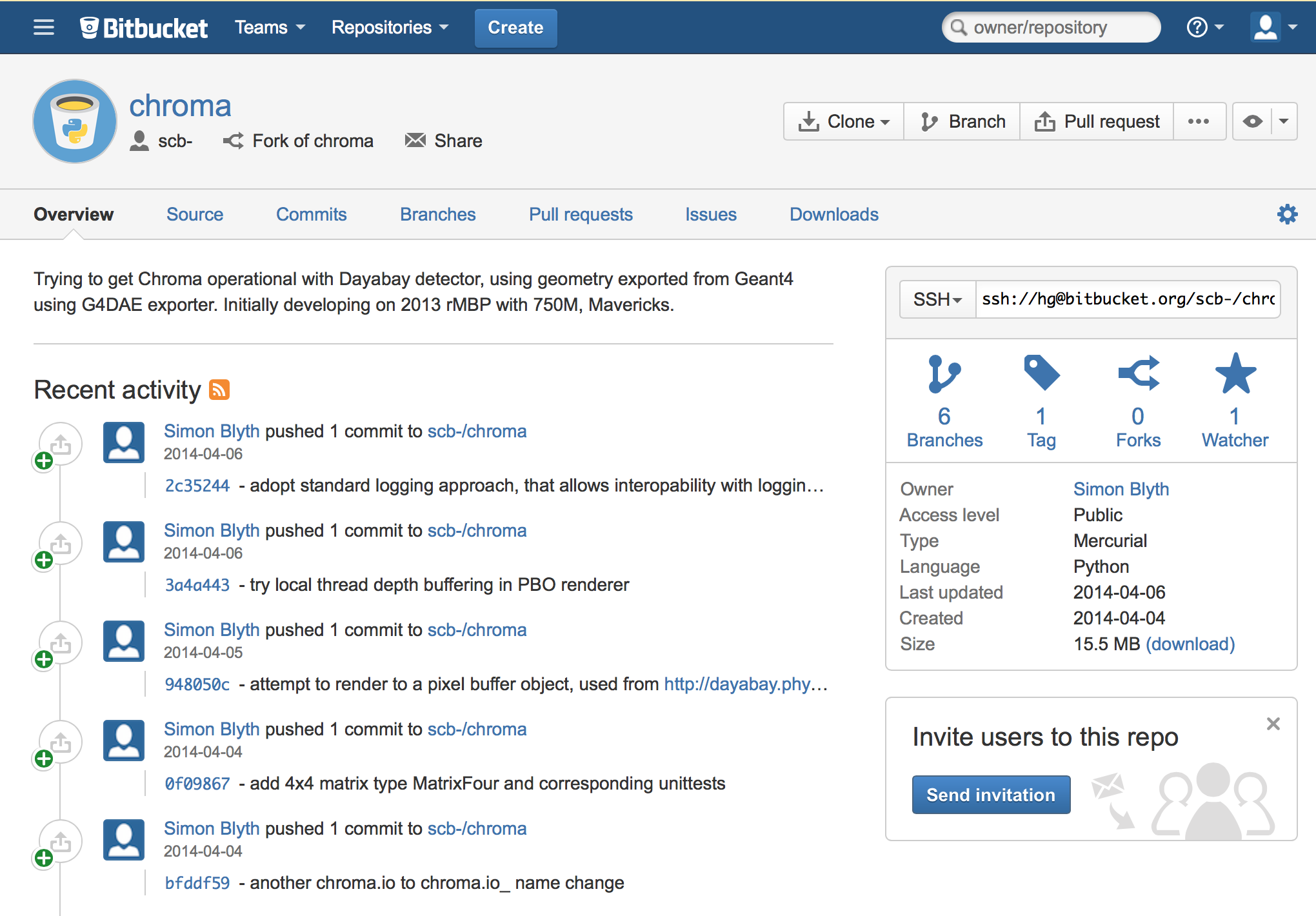The height and width of the screenshot is (916, 1316).
Task: Click the scb- owner link under the repository title
Action: tap(175, 141)
